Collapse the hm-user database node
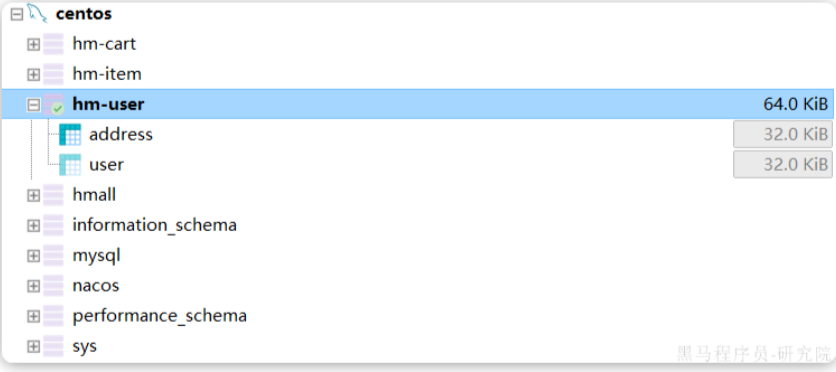Viewport: 836px width, 372px height. (34, 105)
